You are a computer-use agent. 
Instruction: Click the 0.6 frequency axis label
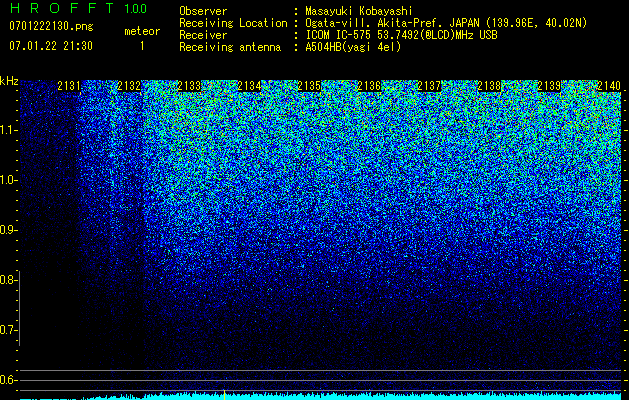(x=8, y=380)
